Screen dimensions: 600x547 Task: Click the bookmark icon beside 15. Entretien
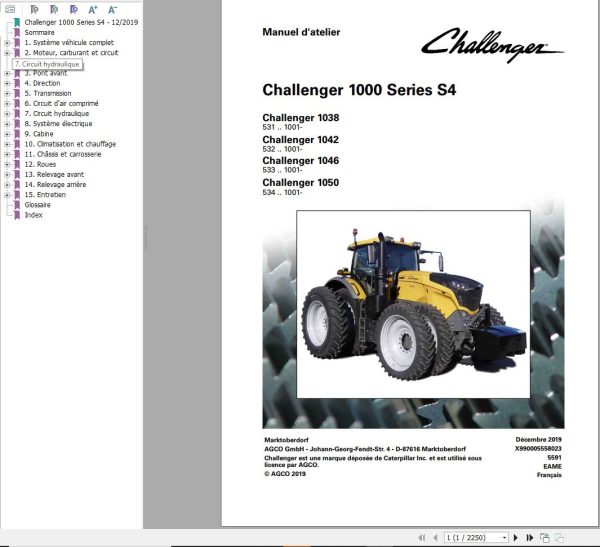pyautogui.click(x=17, y=194)
